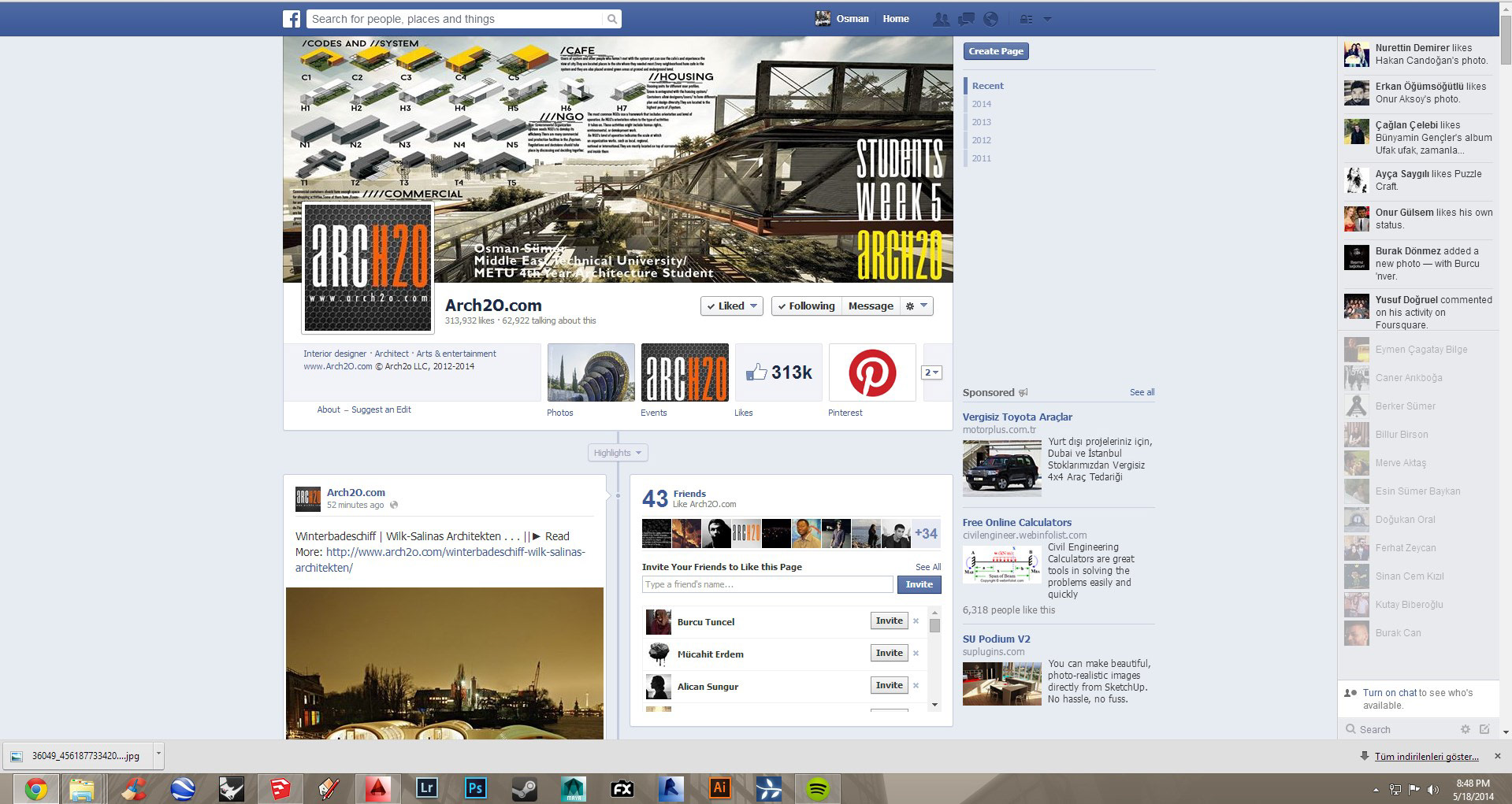Launch Illustrator from the taskbar
The height and width of the screenshot is (804, 1512).
pos(719,788)
